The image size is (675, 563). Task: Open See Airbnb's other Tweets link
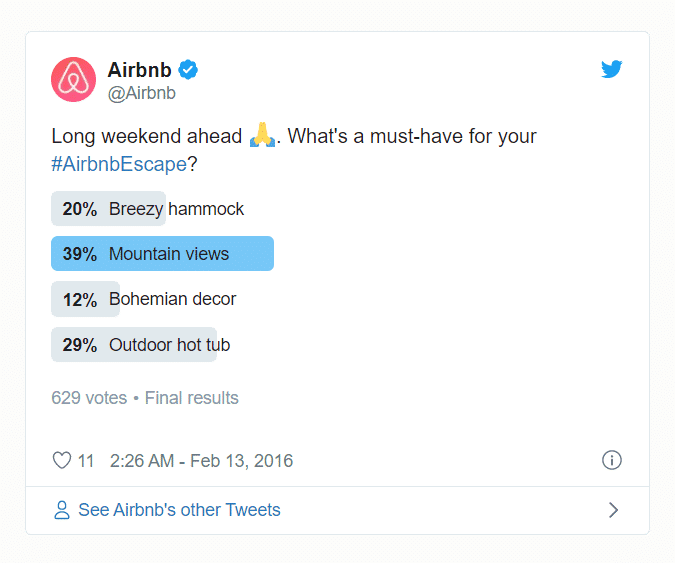pyautogui.click(x=179, y=510)
